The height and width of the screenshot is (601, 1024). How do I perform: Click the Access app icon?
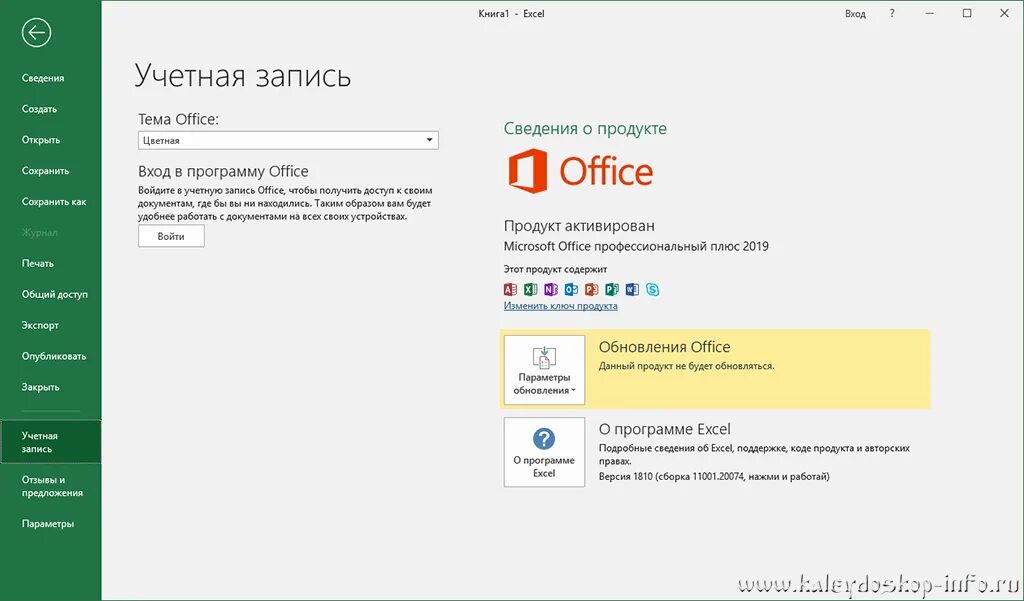510,289
